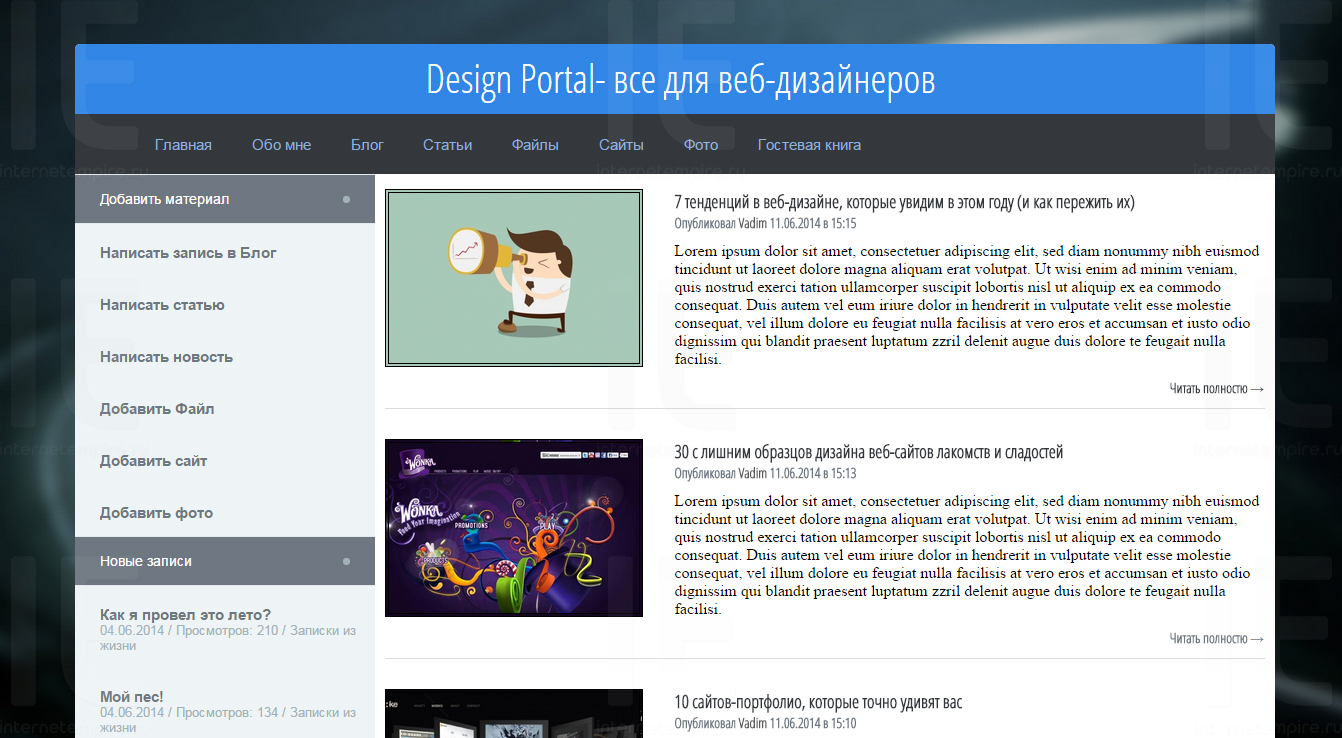Open the Статьи section
Image resolution: width=1342 pixels, height=738 pixels.
[x=447, y=145]
